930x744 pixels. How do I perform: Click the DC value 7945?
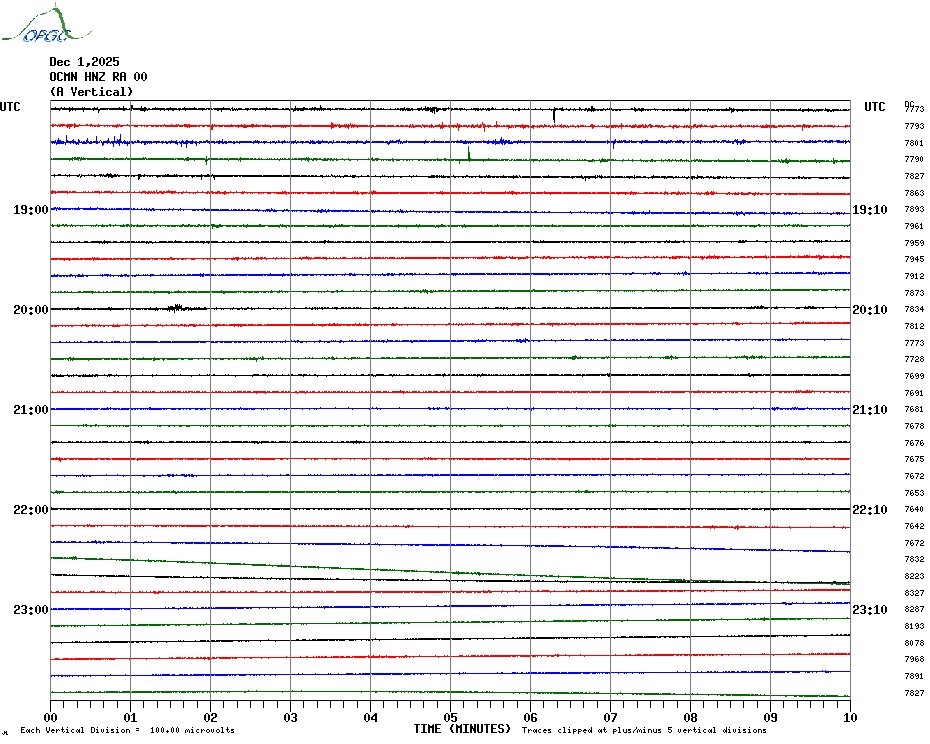tap(914, 259)
